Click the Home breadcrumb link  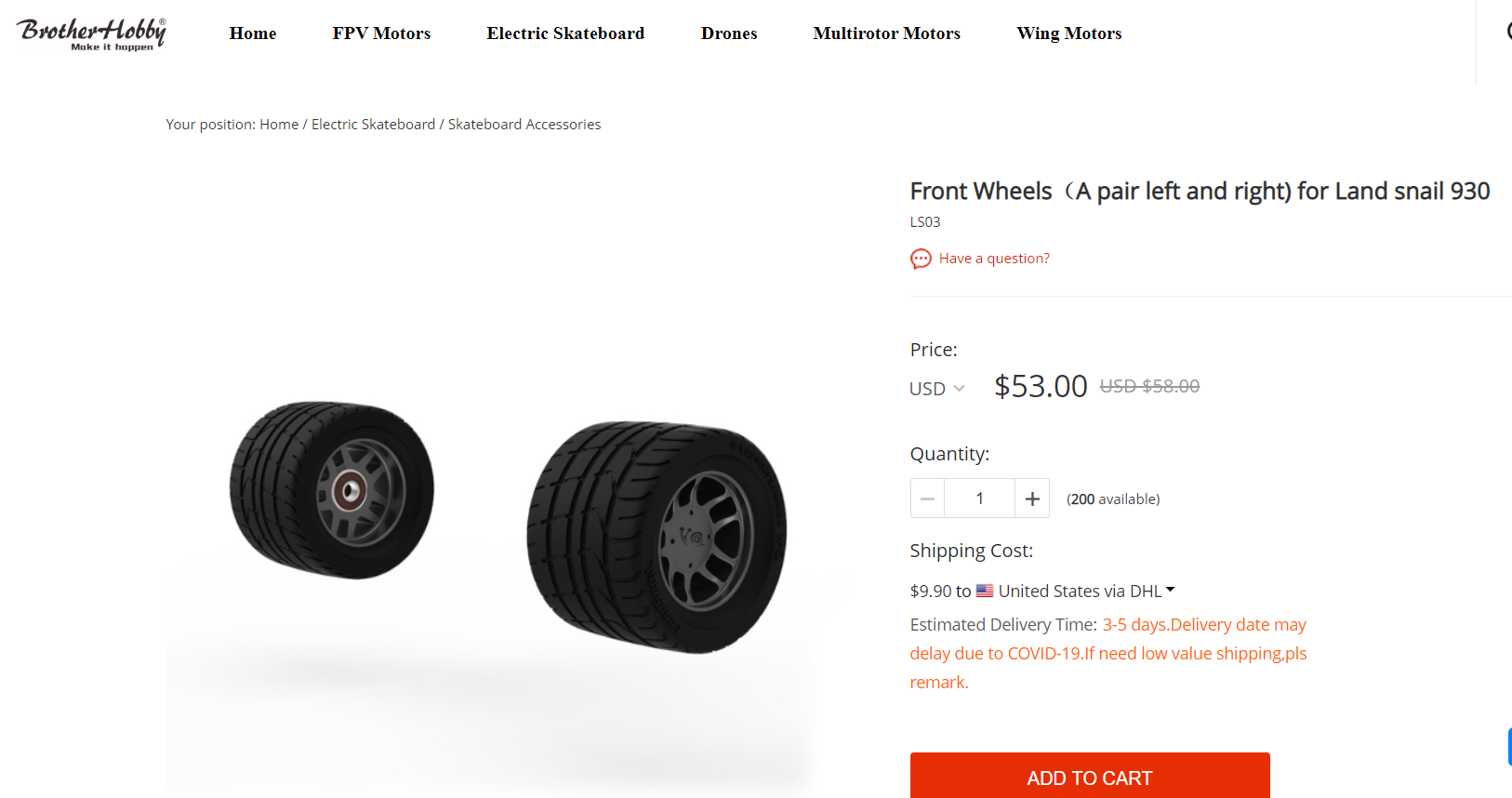click(279, 125)
